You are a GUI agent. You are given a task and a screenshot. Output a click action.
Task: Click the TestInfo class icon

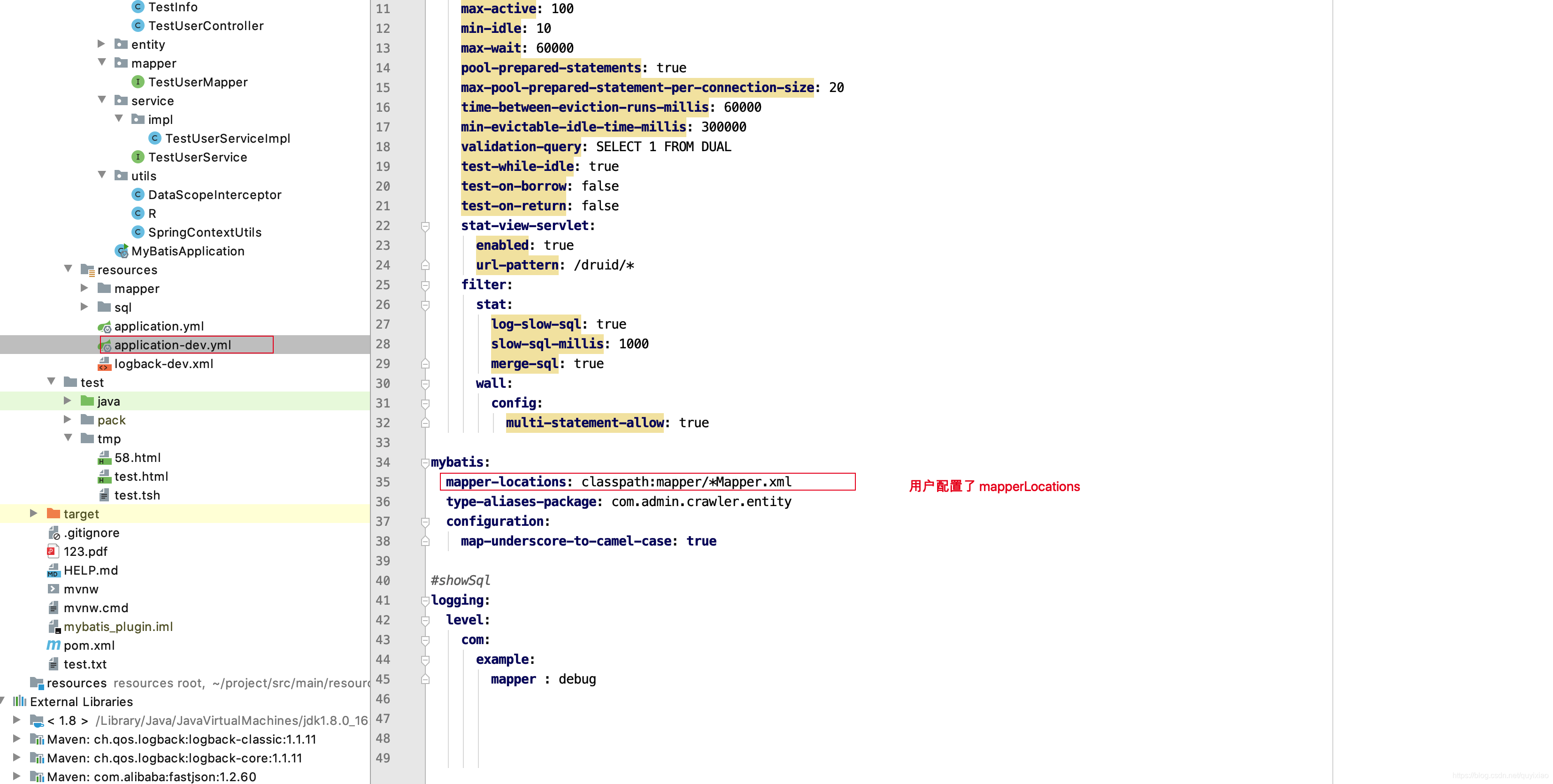pyautogui.click(x=138, y=7)
